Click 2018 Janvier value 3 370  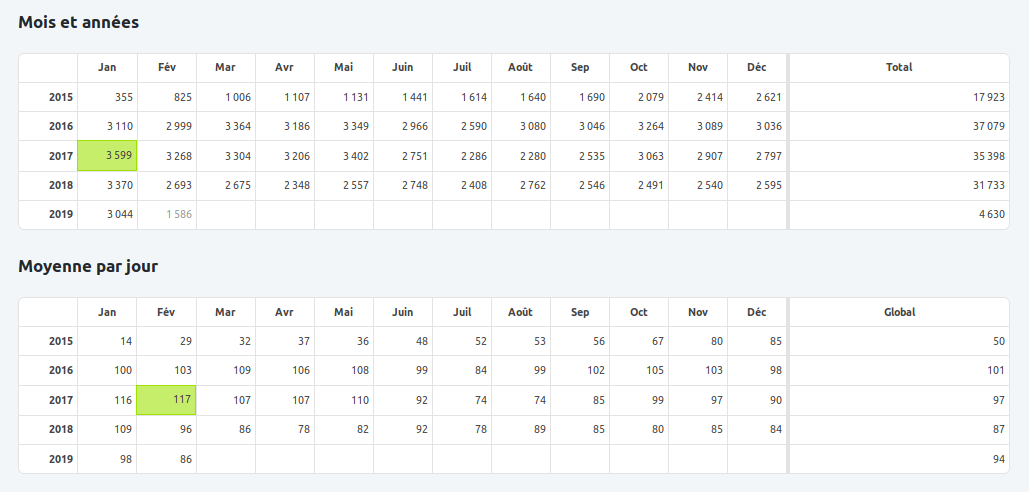[120, 185]
